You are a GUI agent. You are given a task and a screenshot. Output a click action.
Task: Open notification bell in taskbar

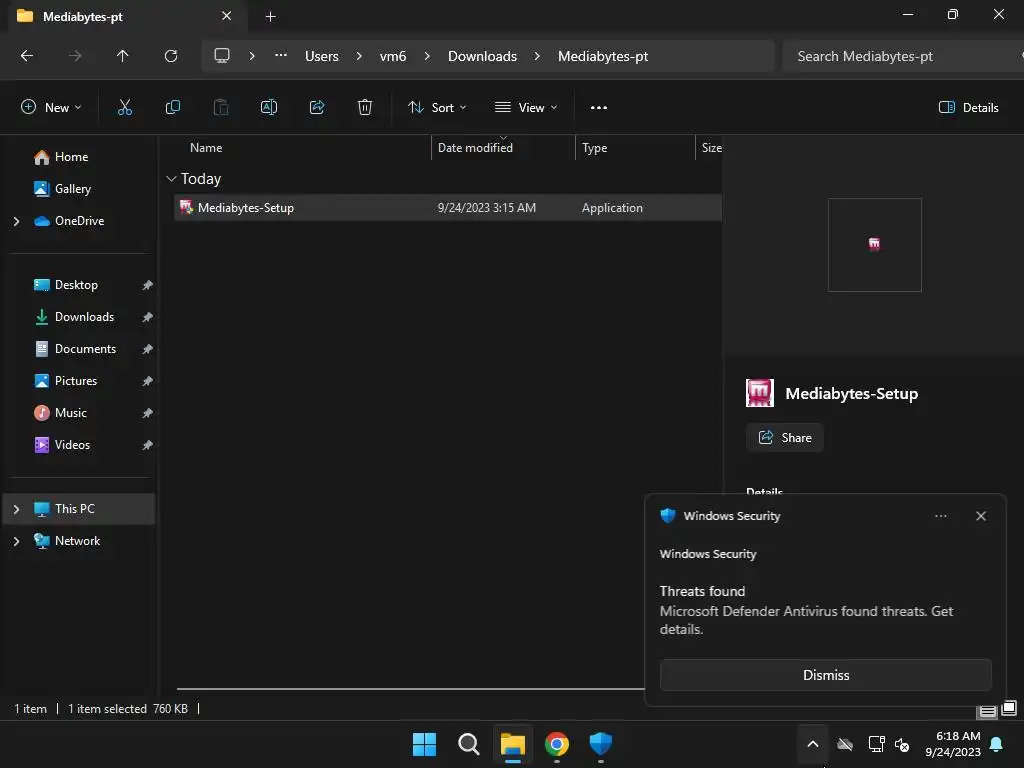coord(997,744)
